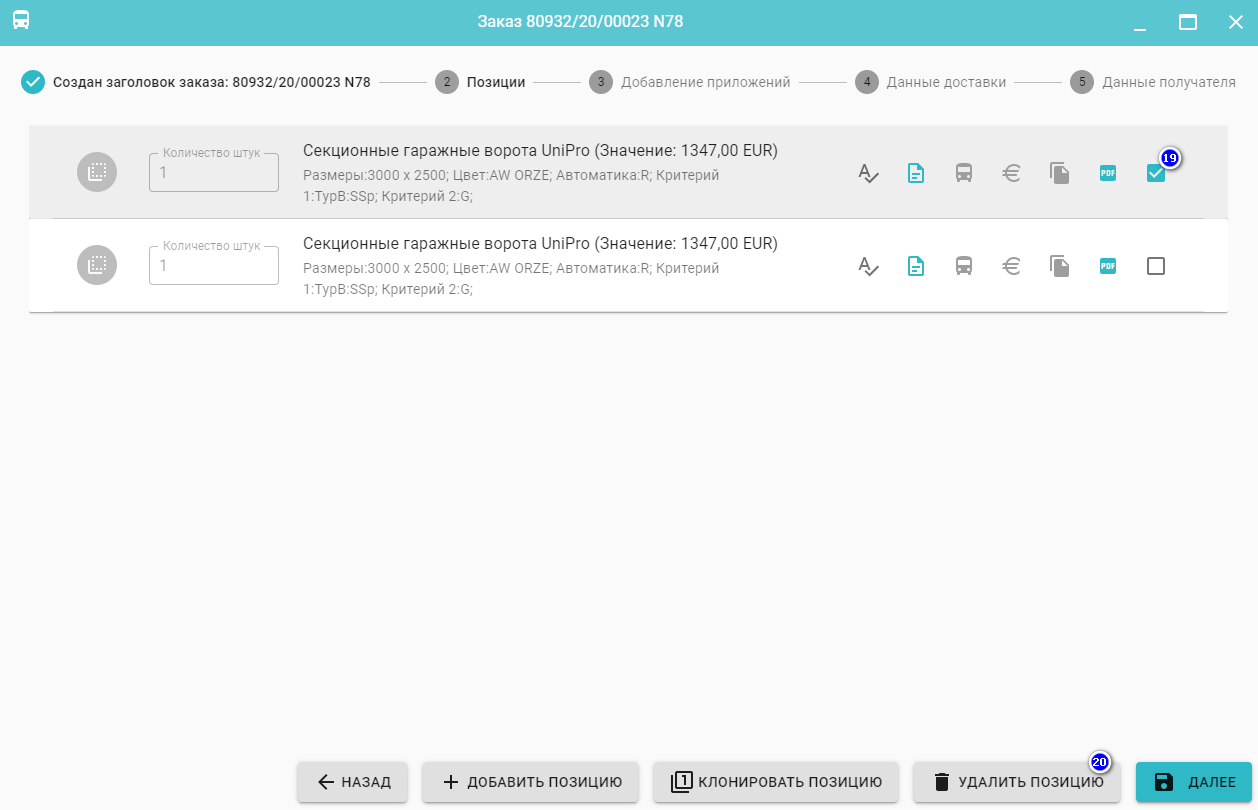Viewport: 1258px width, 810px height.
Task: Open PDF icon in first row
Action: (1108, 173)
